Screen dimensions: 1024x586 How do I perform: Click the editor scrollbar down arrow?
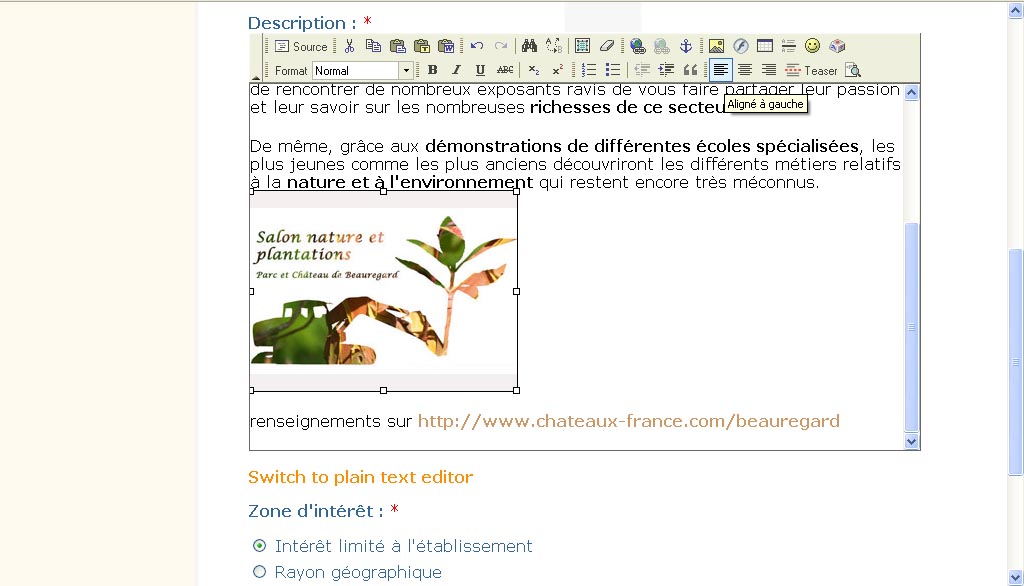coord(912,442)
